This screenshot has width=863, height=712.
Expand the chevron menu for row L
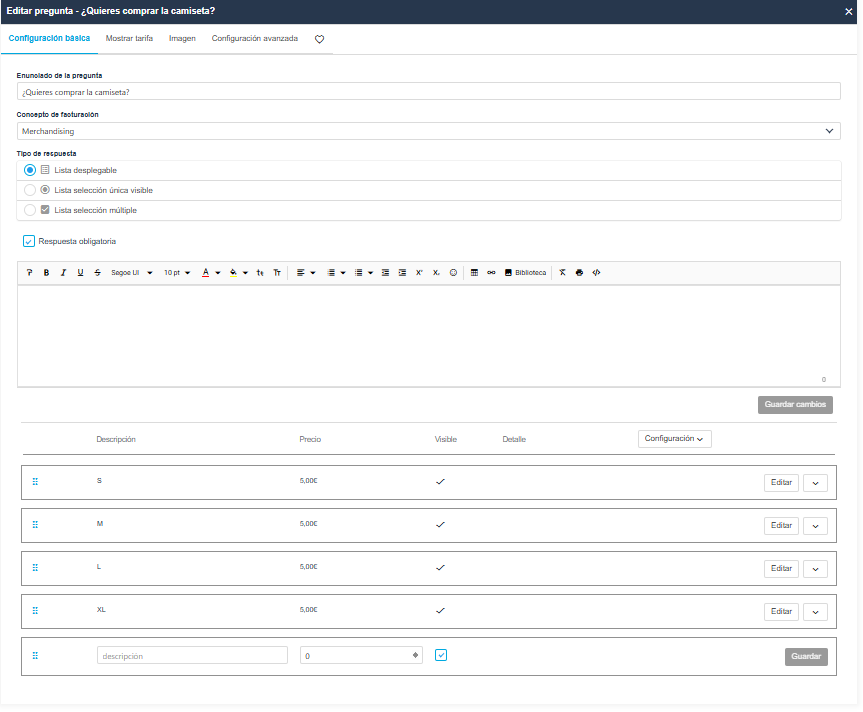tap(815, 569)
